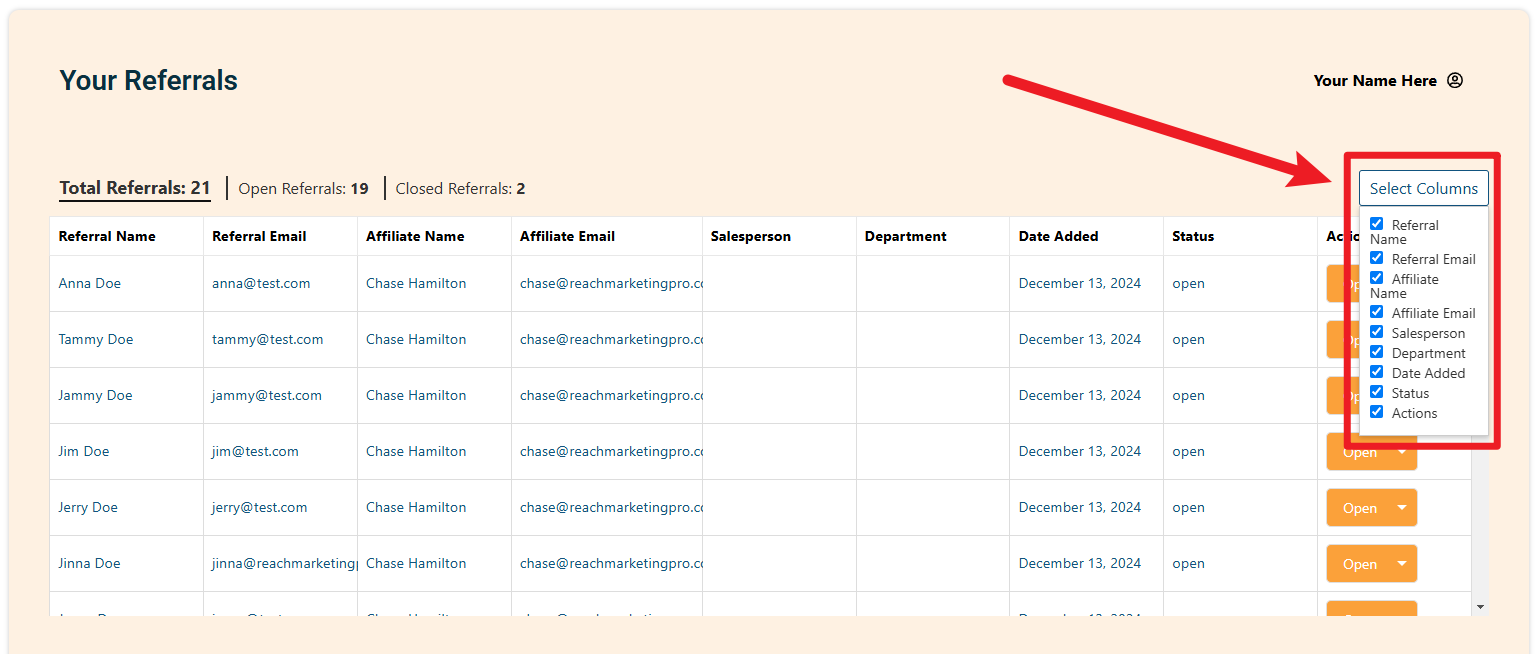
Task: Disable the Affiliate Name column checkbox
Action: pos(1377,278)
